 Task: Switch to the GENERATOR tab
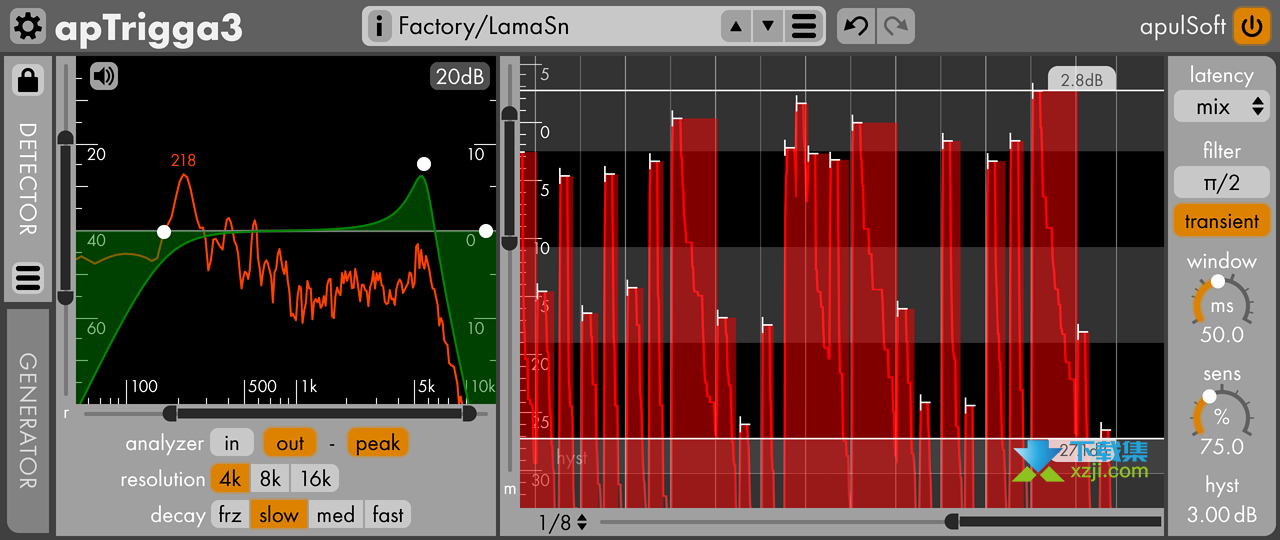coord(28,420)
